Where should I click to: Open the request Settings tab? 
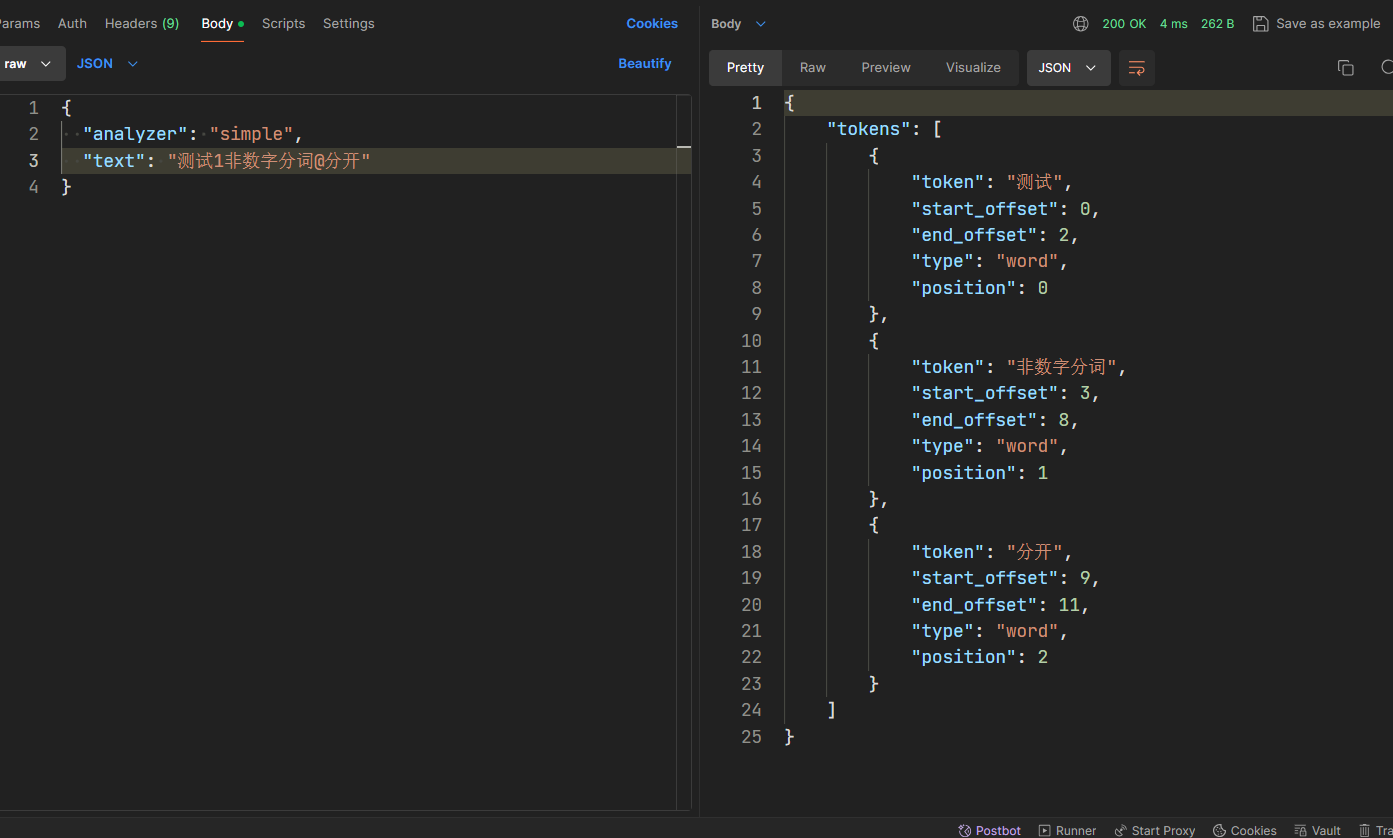point(348,23)
